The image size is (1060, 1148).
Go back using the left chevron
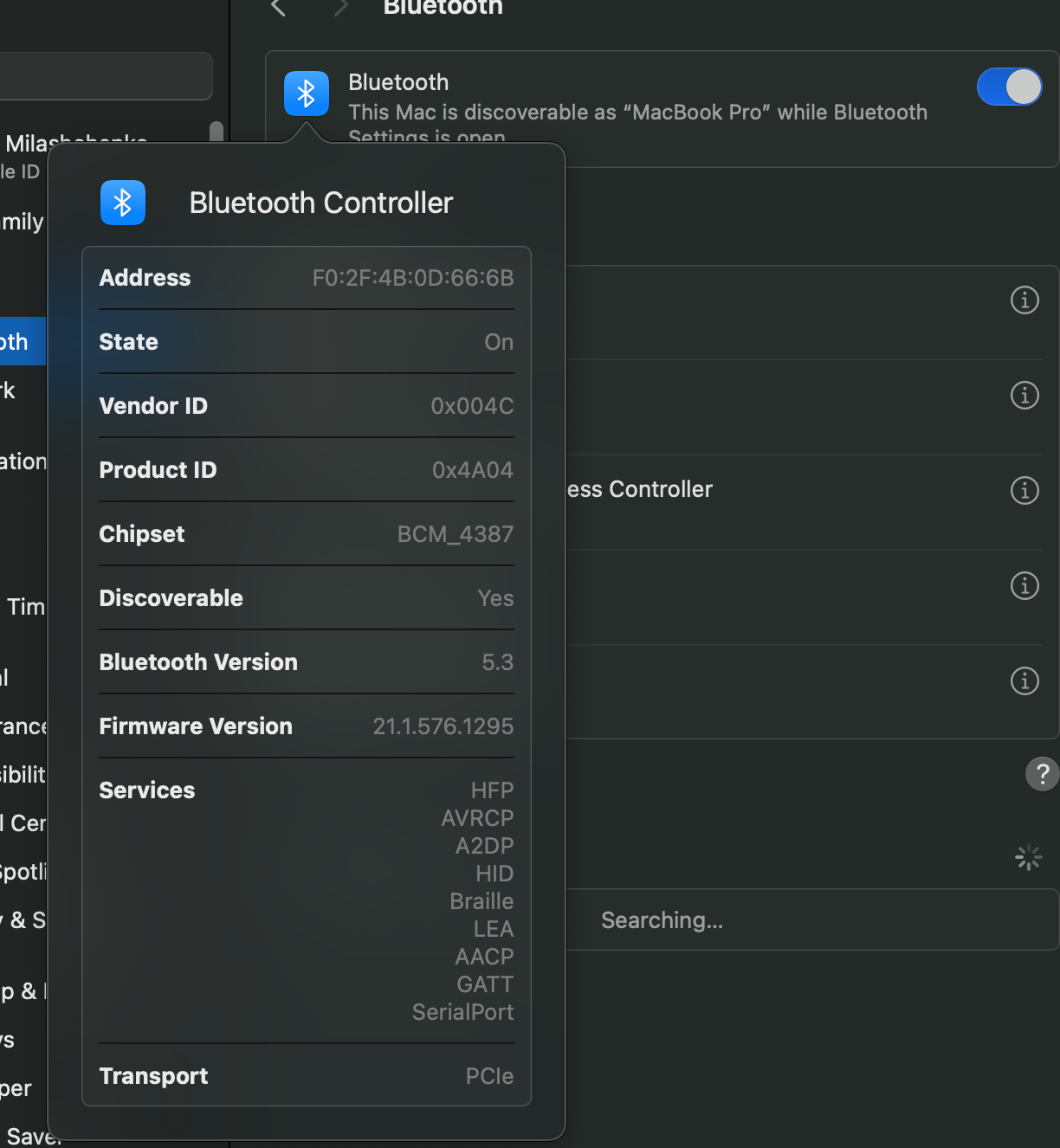click(278, 8)
